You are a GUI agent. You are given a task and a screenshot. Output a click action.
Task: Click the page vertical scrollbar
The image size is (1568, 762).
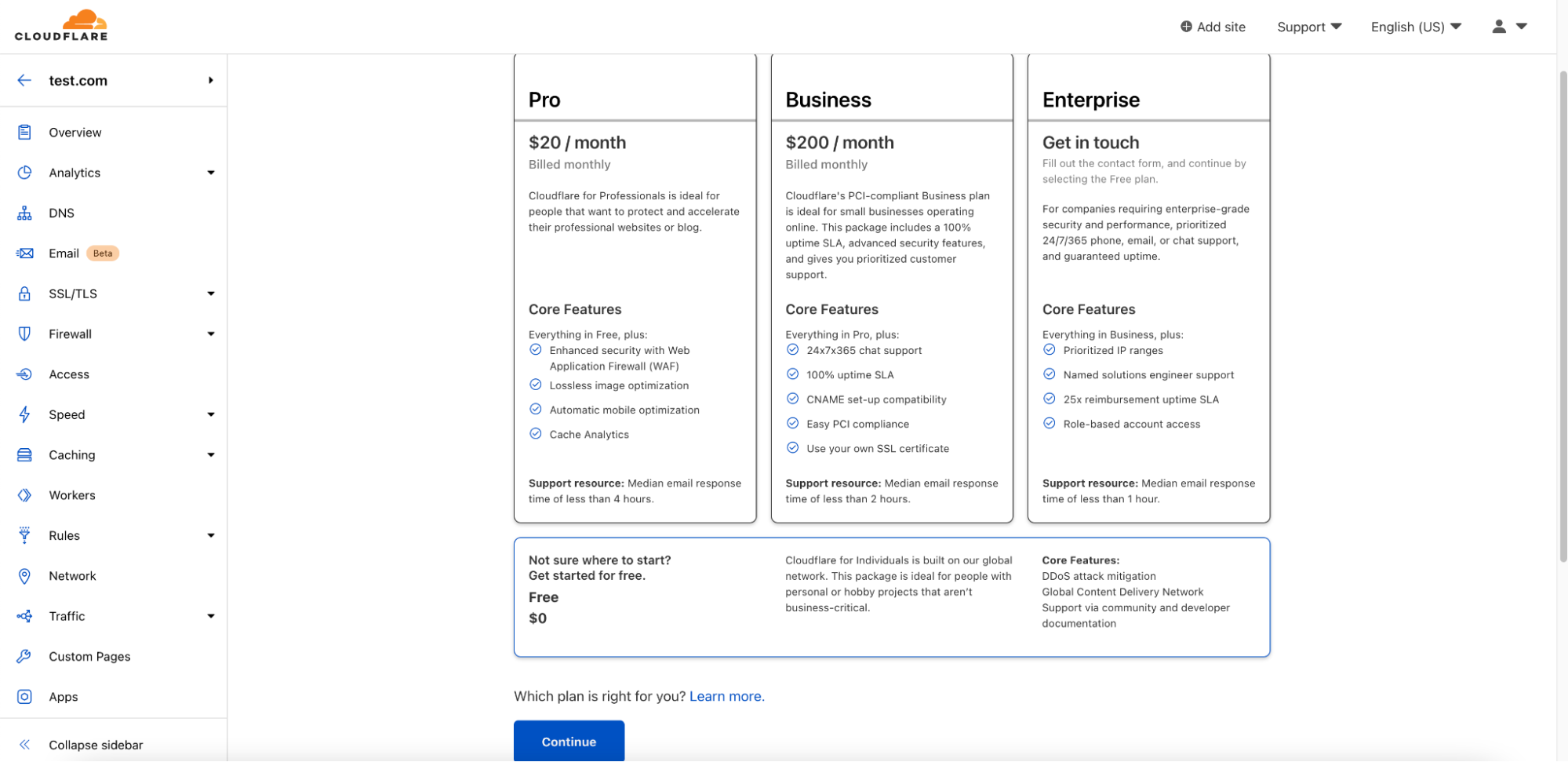tap(1563, 315)
